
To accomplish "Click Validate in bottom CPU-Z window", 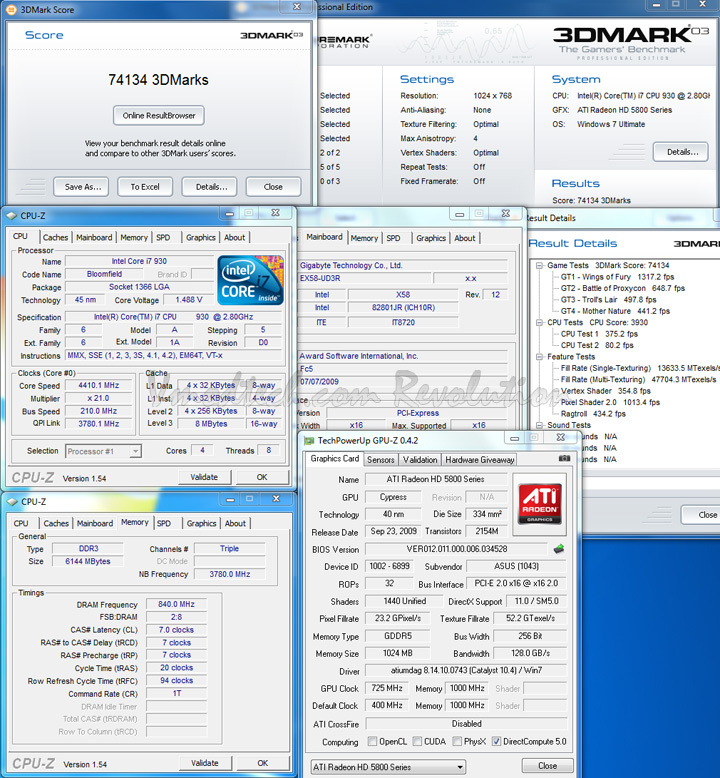I will tap(205, 763).
